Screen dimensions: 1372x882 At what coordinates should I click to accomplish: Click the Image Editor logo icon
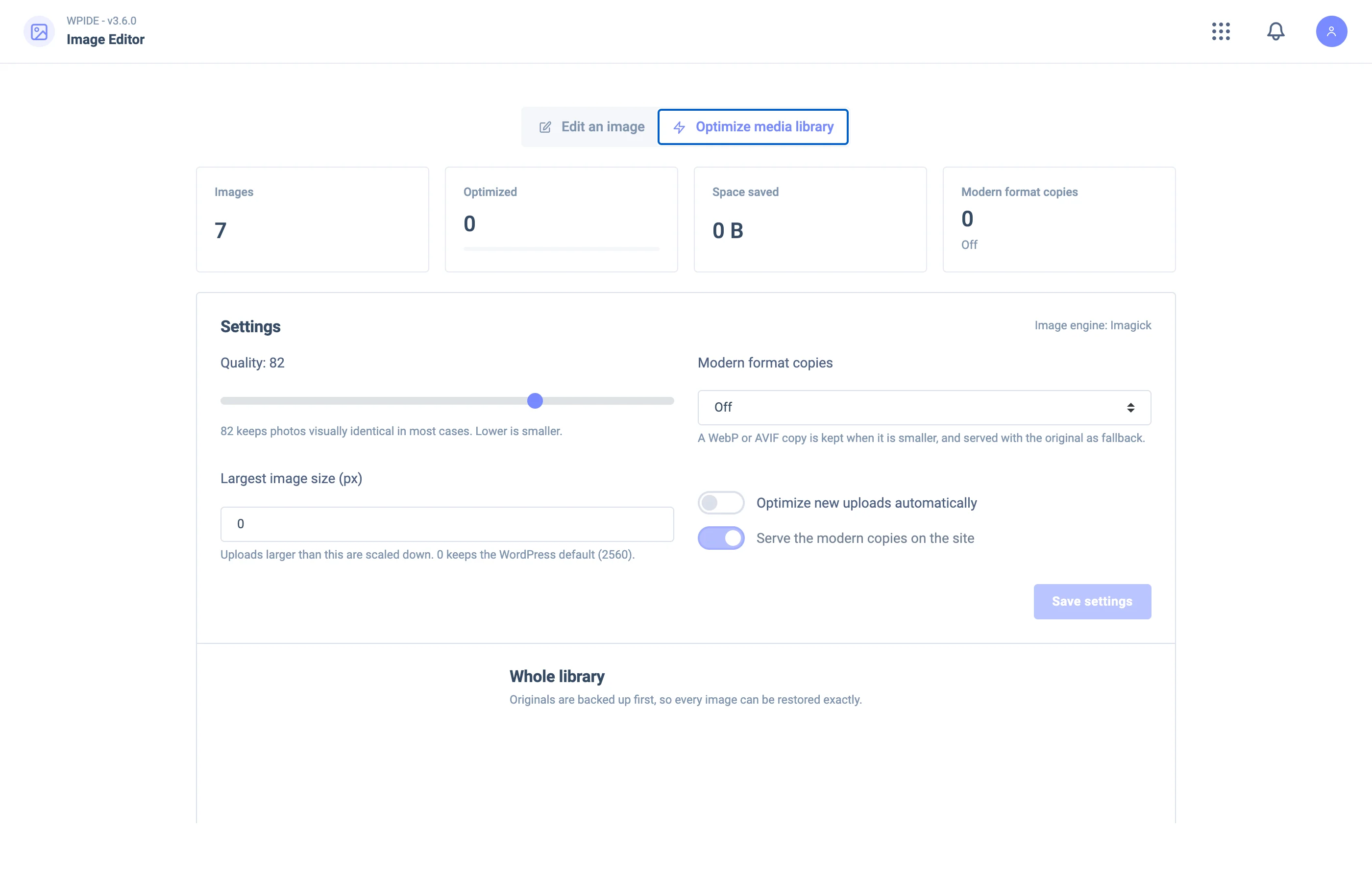39,31
